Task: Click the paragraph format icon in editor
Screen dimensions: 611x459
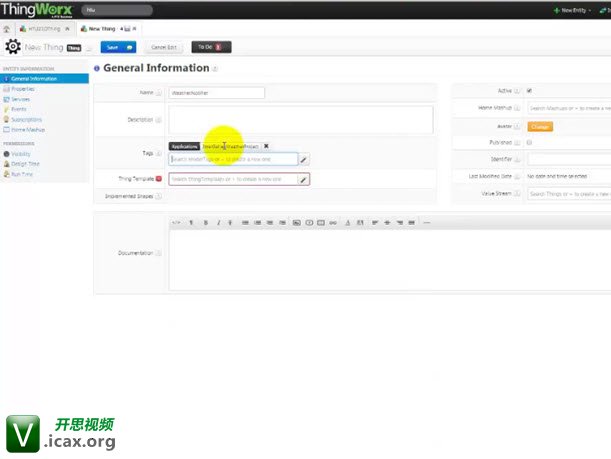Action: [x=191, y=223]
